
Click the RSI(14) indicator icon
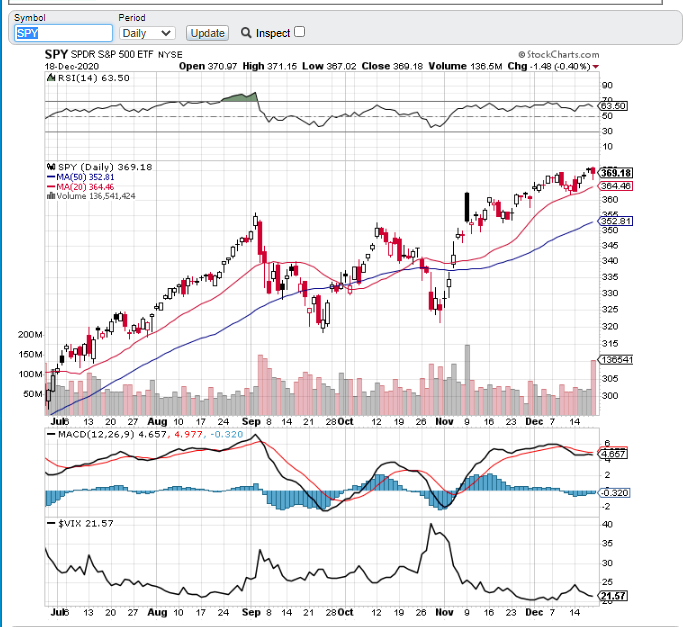click(x=51, y=78)
